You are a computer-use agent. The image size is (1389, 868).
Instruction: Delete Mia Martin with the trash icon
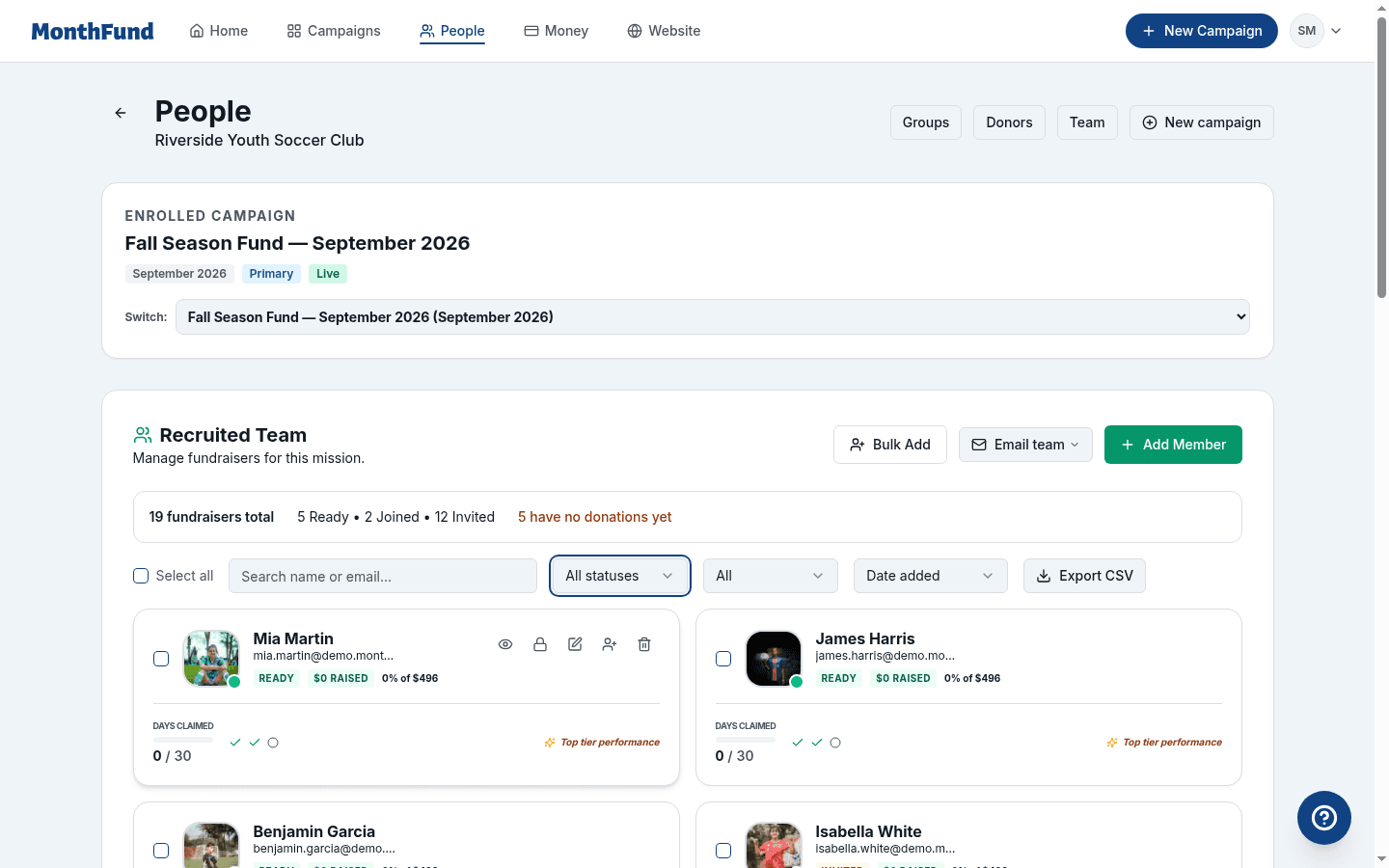644,644
